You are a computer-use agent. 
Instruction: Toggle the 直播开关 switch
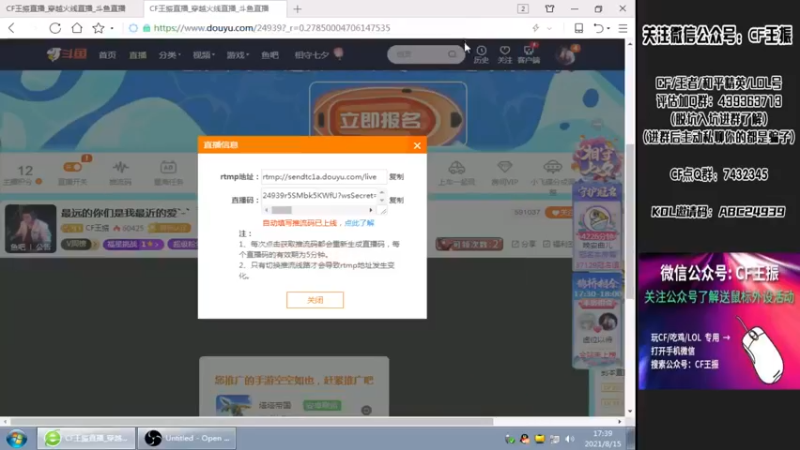click(x=72, y=167)
